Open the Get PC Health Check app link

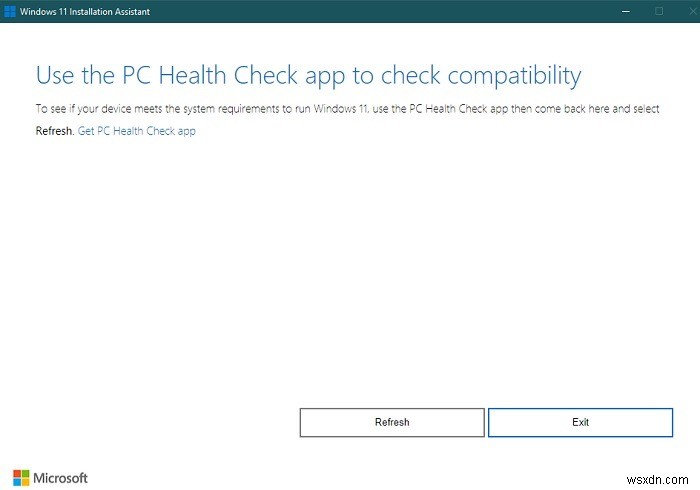point(137,131)
